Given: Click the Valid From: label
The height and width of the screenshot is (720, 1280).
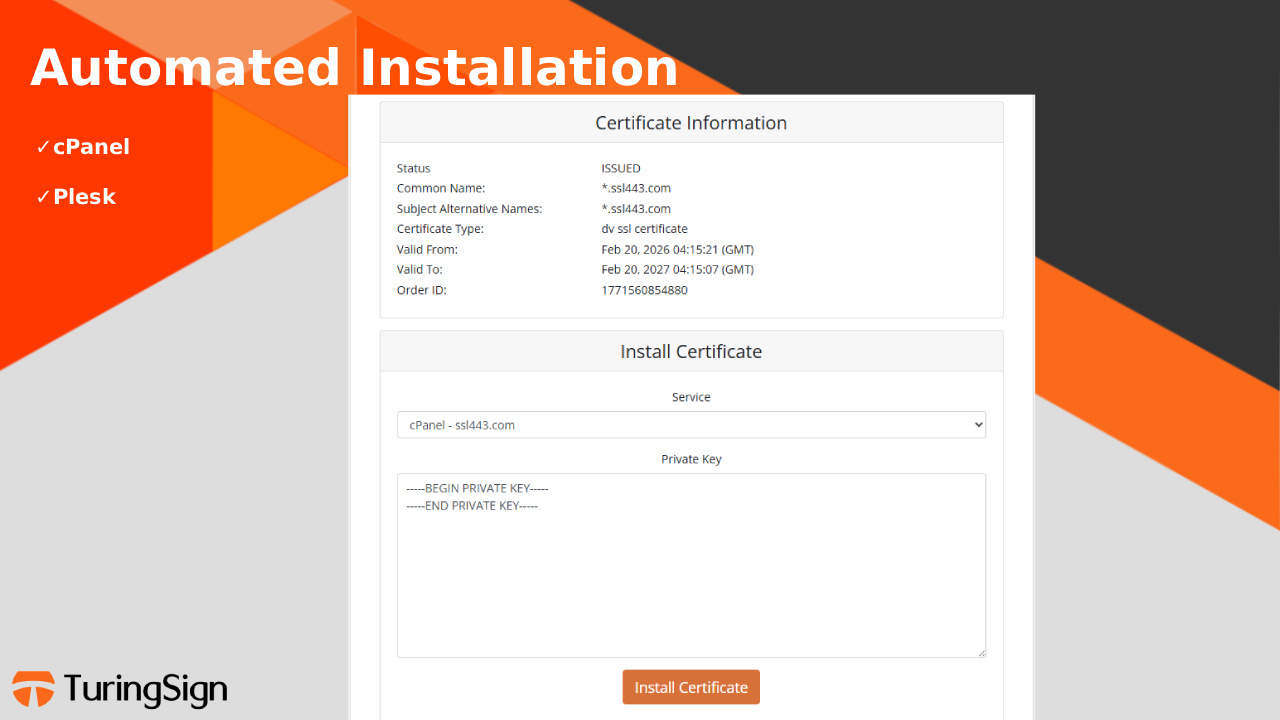Looking at the screenshot, I should (x=427, y=249).
